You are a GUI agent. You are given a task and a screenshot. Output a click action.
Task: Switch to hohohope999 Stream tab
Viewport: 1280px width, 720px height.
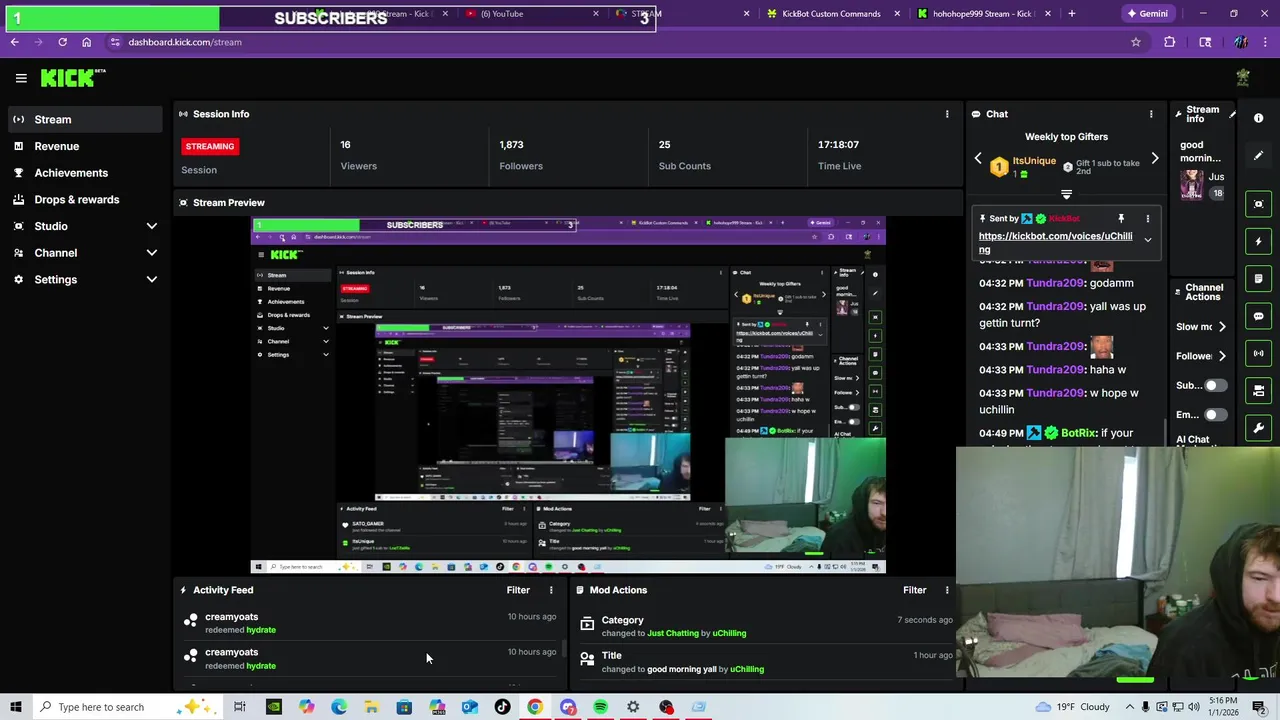pos(983,14)
